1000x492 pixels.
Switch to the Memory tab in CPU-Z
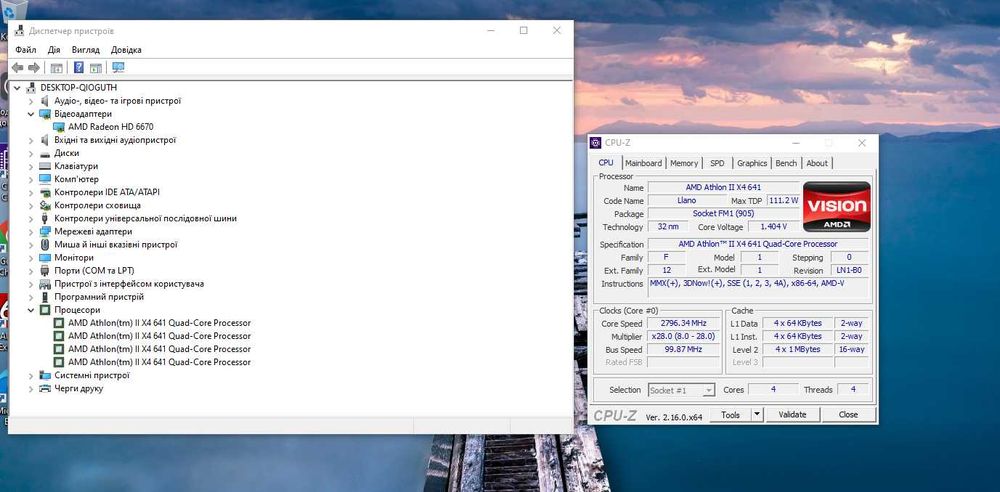684,163
